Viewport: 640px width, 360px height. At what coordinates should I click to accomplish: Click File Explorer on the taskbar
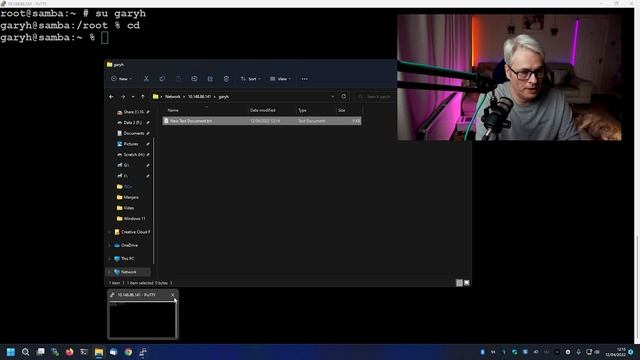tap(99, 352)
